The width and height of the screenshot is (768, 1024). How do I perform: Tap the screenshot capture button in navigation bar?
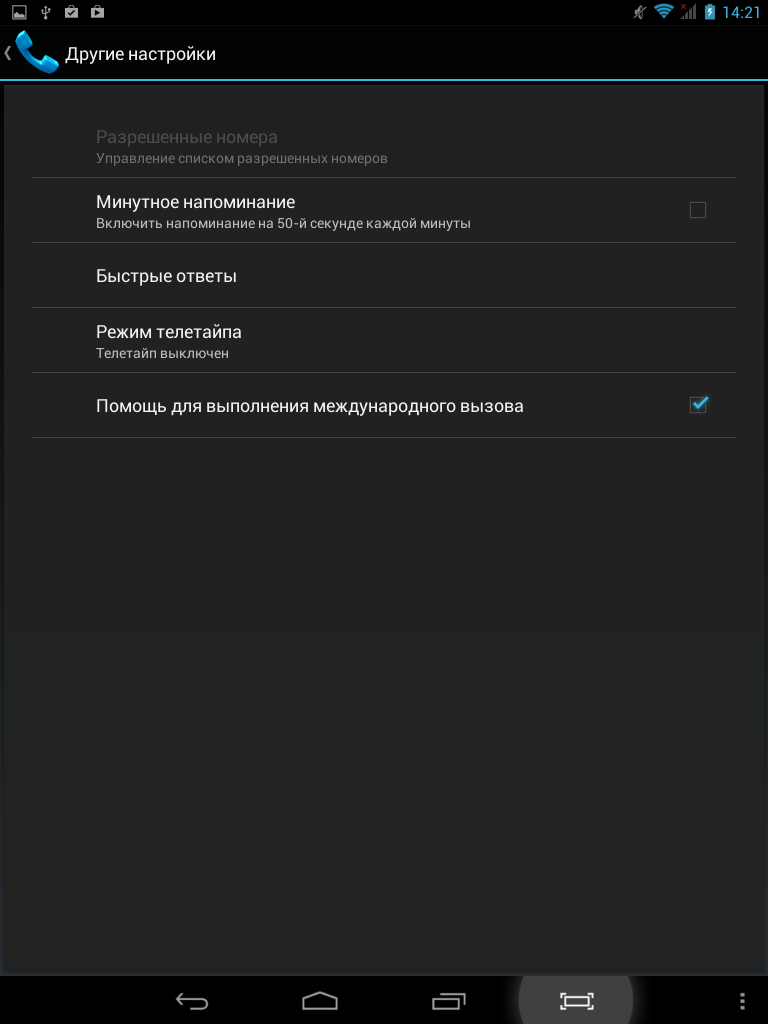click(577, 1000)
